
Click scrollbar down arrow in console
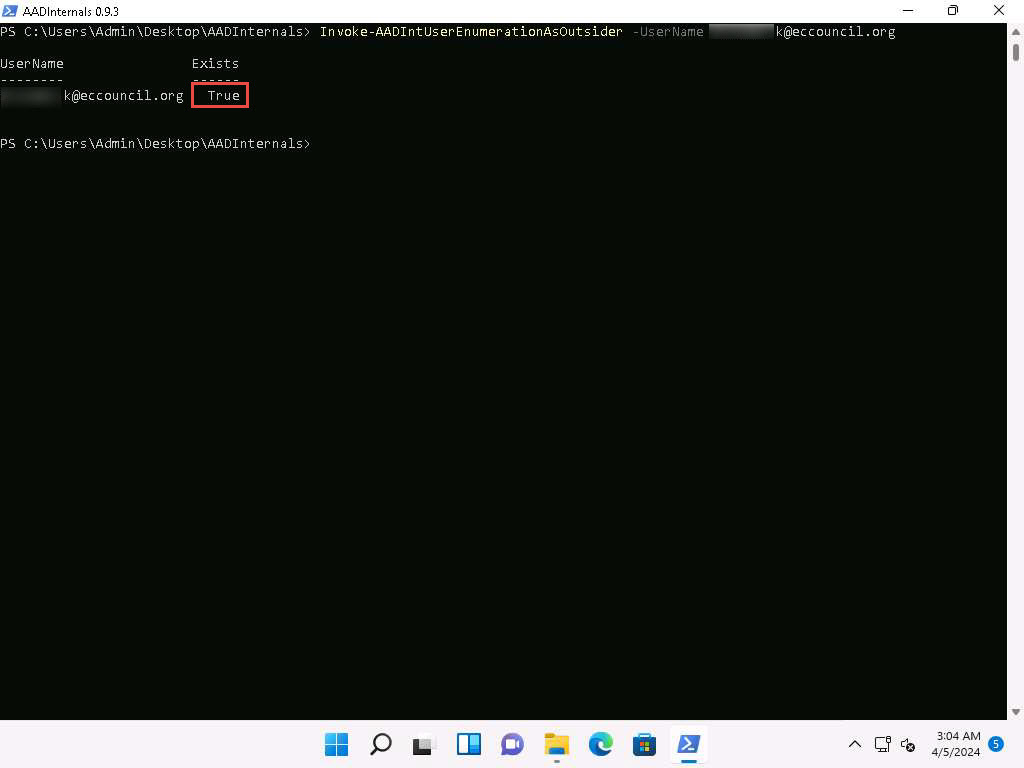[1015, 712]
